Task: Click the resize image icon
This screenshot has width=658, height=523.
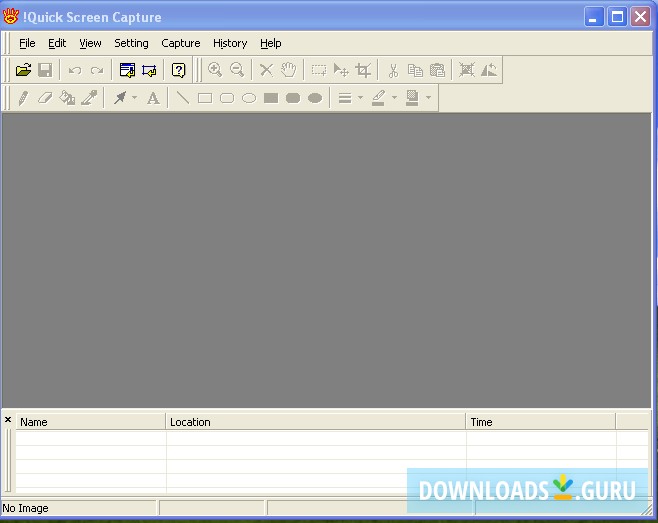Action: (x=467, y=70)
